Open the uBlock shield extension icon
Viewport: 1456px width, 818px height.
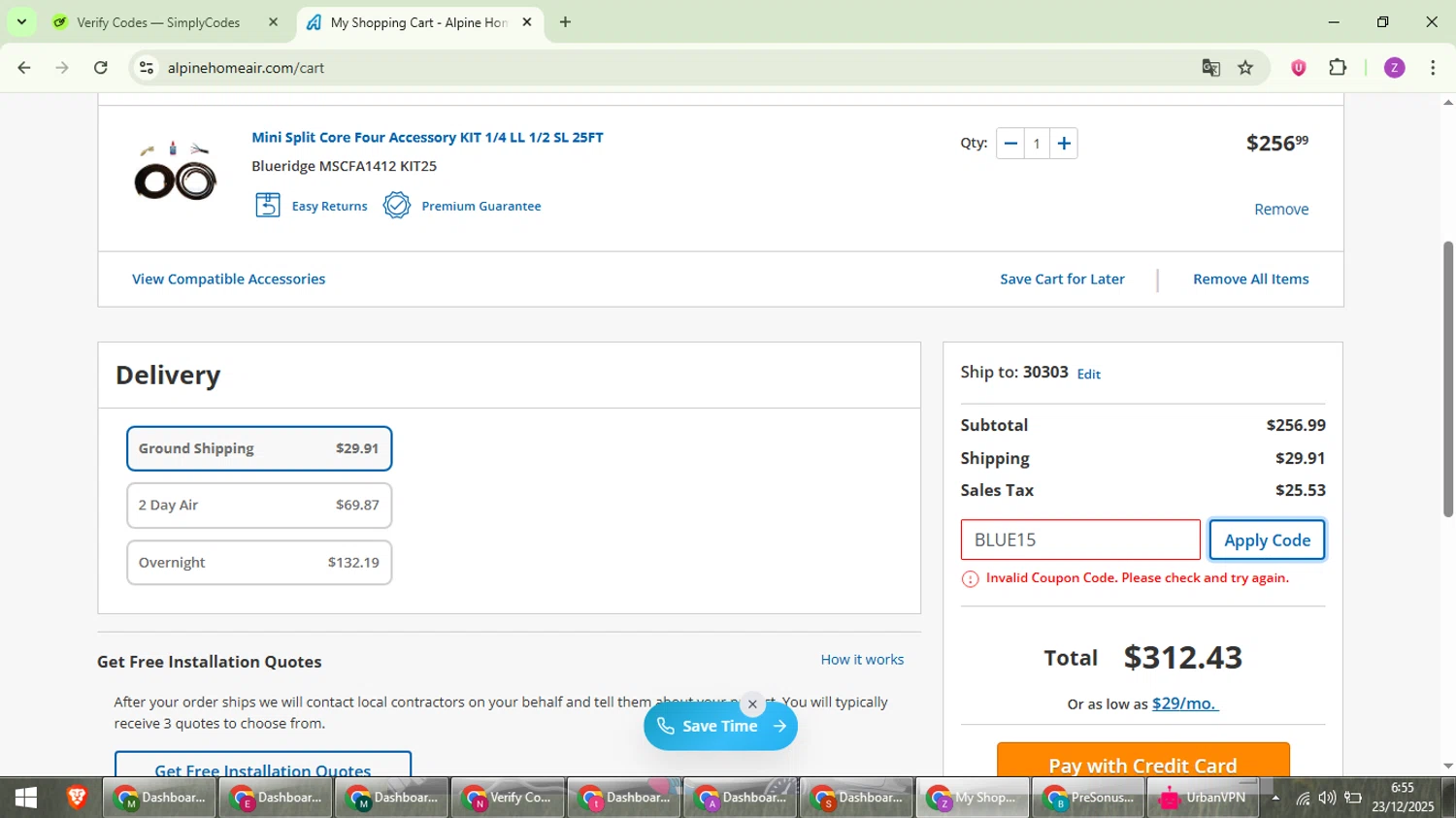click(x=1299, y=68)
